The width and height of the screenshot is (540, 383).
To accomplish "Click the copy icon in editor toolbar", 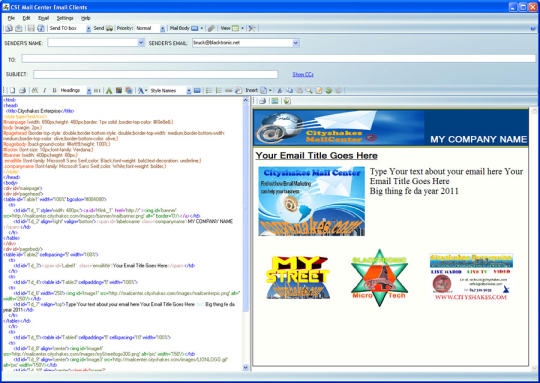I will pyautogui.click(x=290, y=90).
